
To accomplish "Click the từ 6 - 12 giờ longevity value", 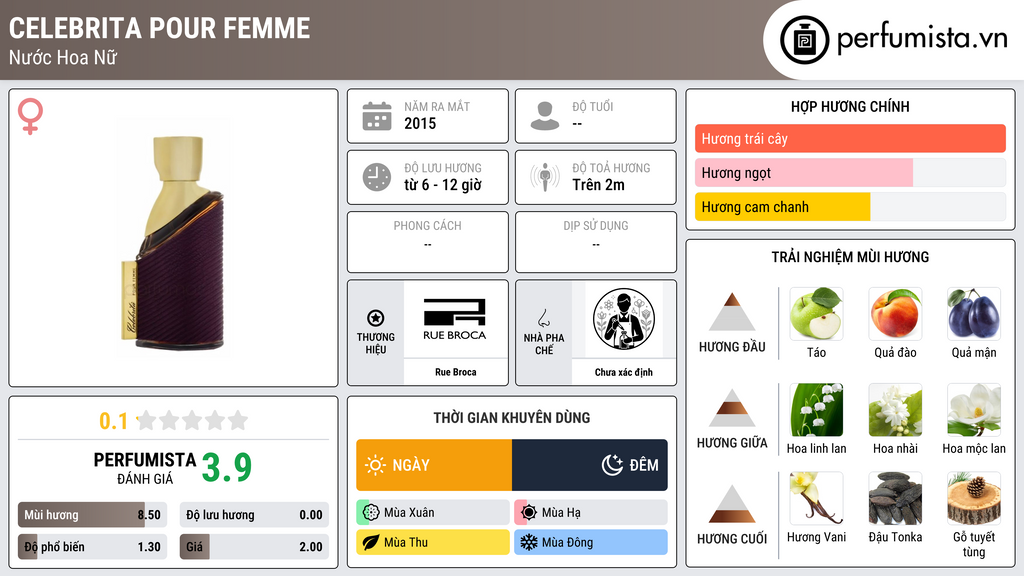I will [443, 185].
